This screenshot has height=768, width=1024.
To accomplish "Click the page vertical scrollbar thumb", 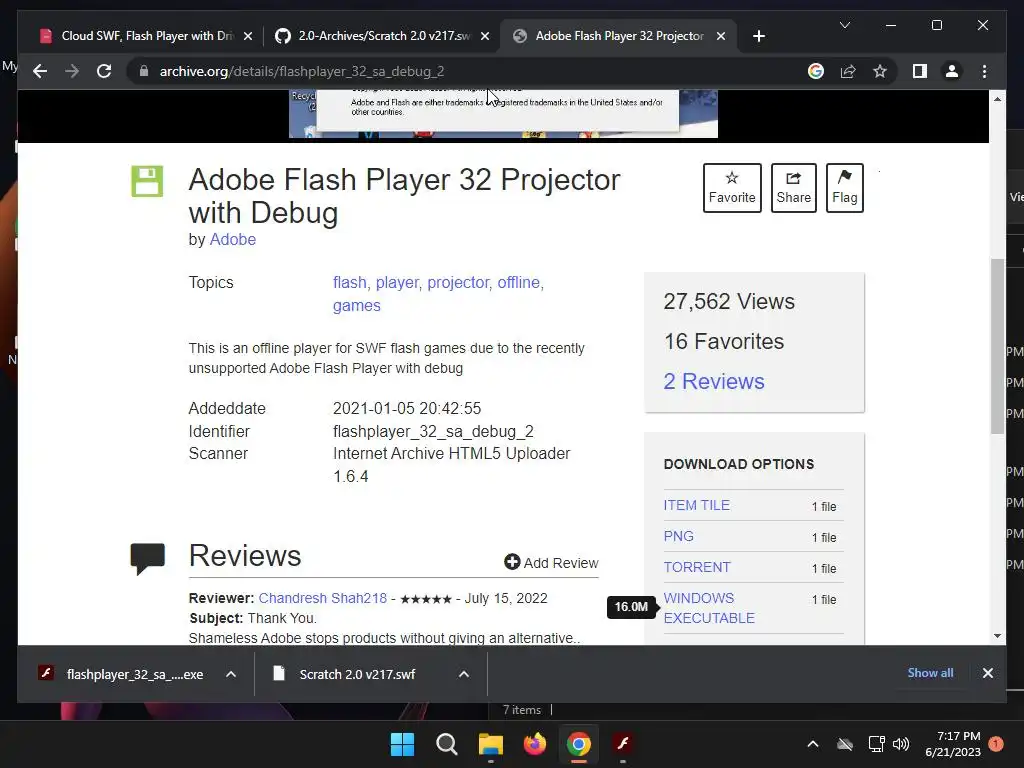I will pyautogui.click(x=997, y=346).
